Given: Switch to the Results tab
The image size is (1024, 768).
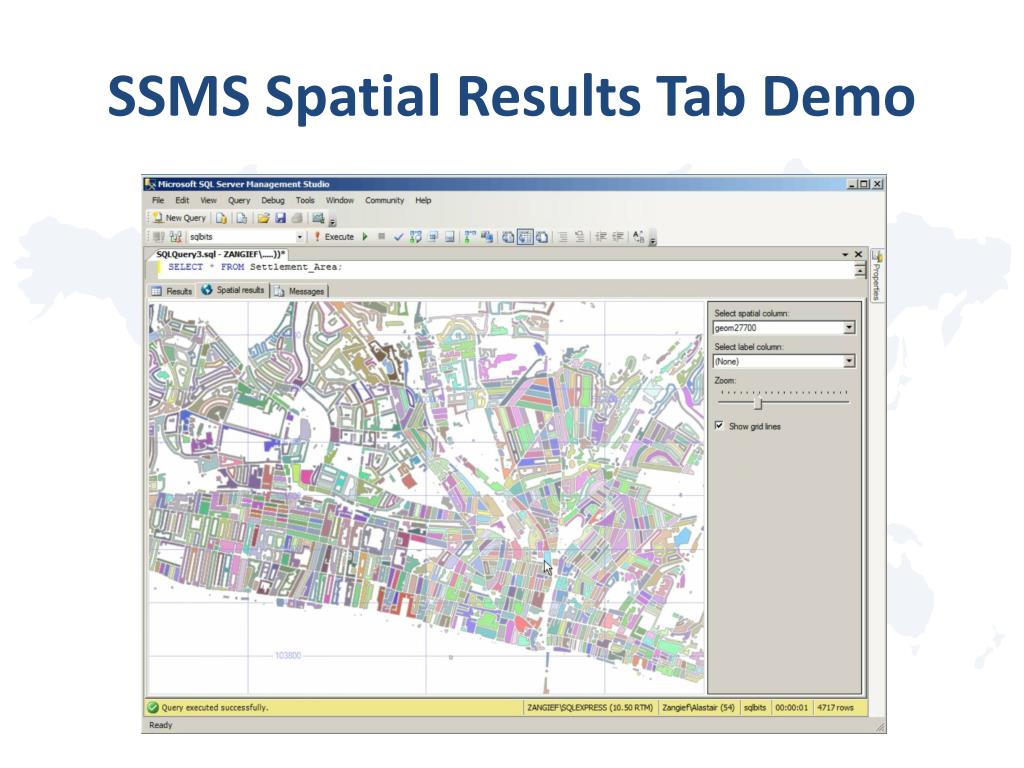Looking at the screenshot, I should [172, 291].
